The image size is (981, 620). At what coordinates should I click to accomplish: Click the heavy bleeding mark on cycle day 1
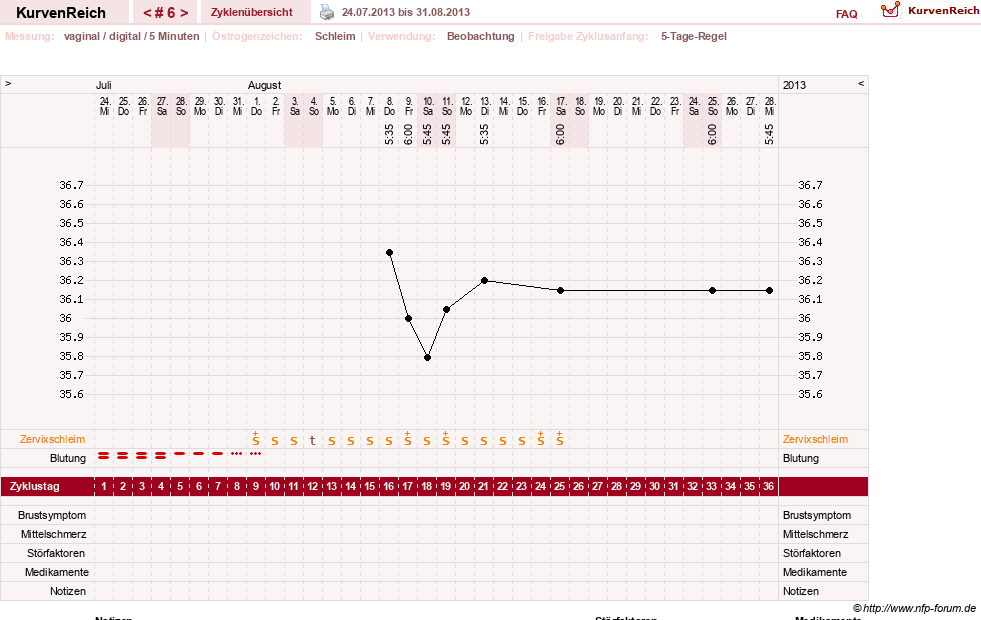pyautogui.click(x=104, y=455)
